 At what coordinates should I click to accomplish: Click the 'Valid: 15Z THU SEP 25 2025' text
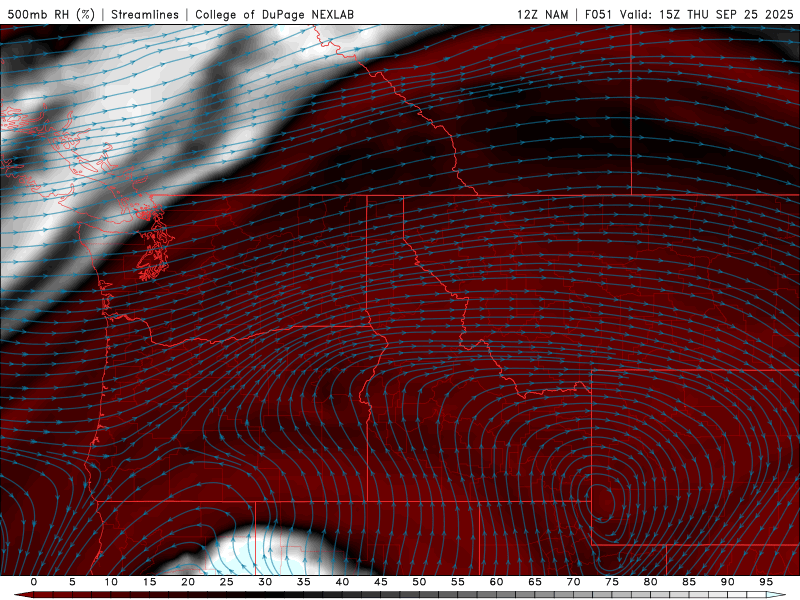pyautogui.click(x=707, y=14)
